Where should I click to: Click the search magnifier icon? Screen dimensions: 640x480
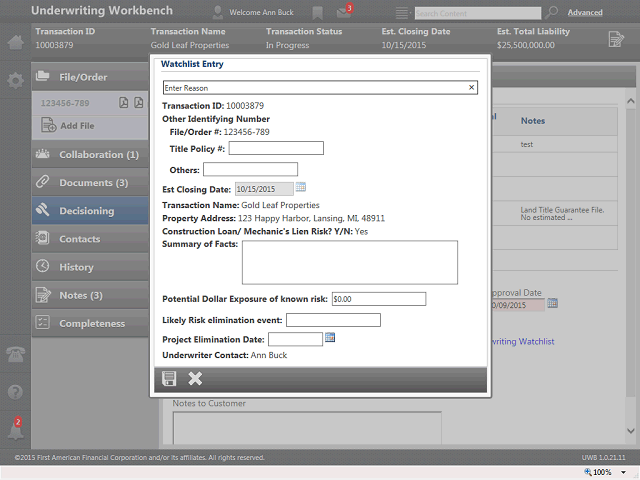551,12
